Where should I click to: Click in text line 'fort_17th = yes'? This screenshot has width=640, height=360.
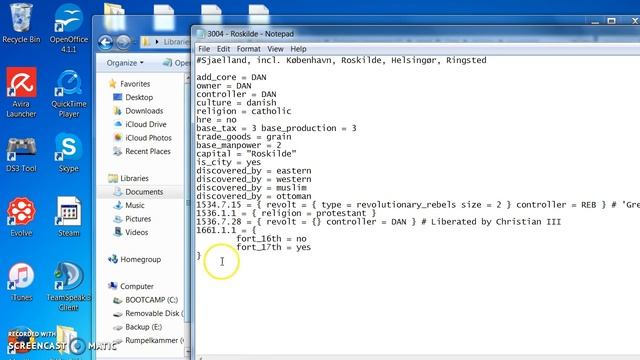tap(273, 247)
